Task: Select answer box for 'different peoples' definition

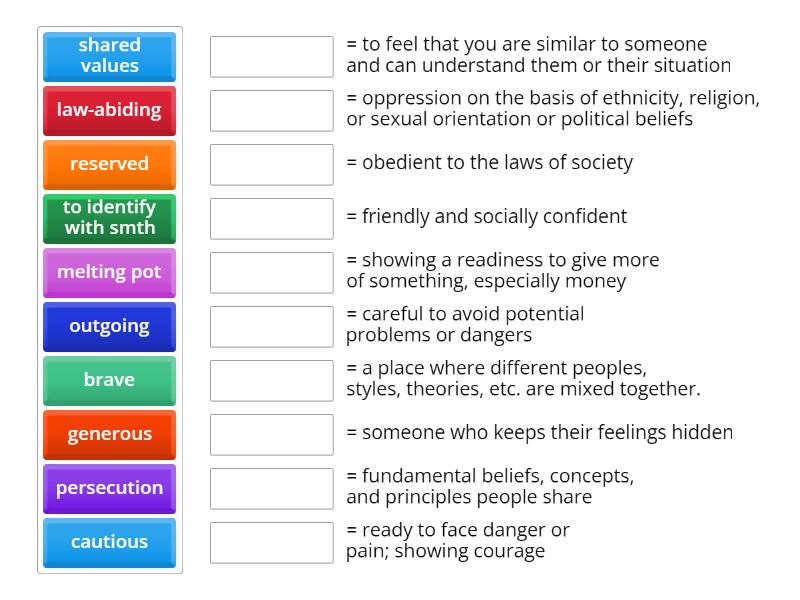Action: click(x=272, y=381)
